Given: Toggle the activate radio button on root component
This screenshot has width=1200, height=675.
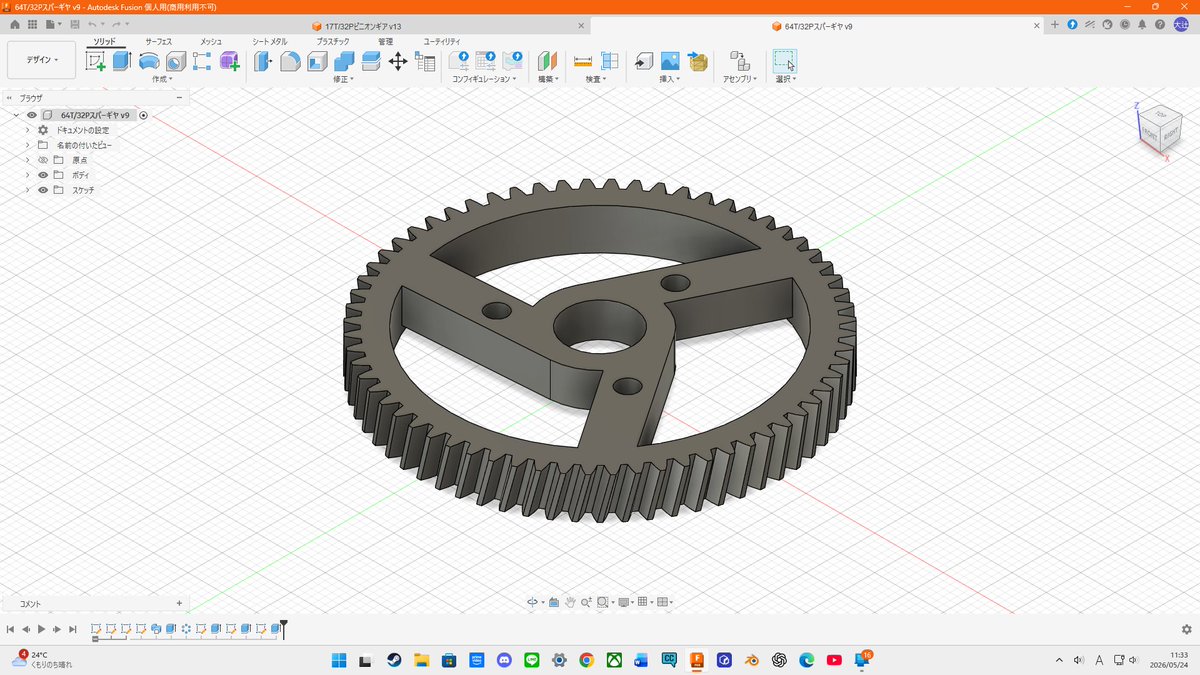Looking at the screenshot, I should point(144,115).
